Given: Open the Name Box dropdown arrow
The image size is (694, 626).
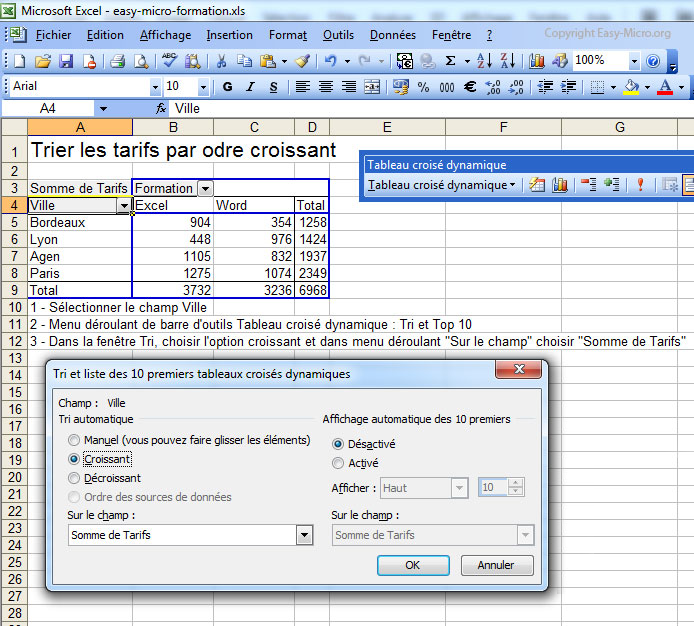Looking at the screenshot, I should click(103, 109).
